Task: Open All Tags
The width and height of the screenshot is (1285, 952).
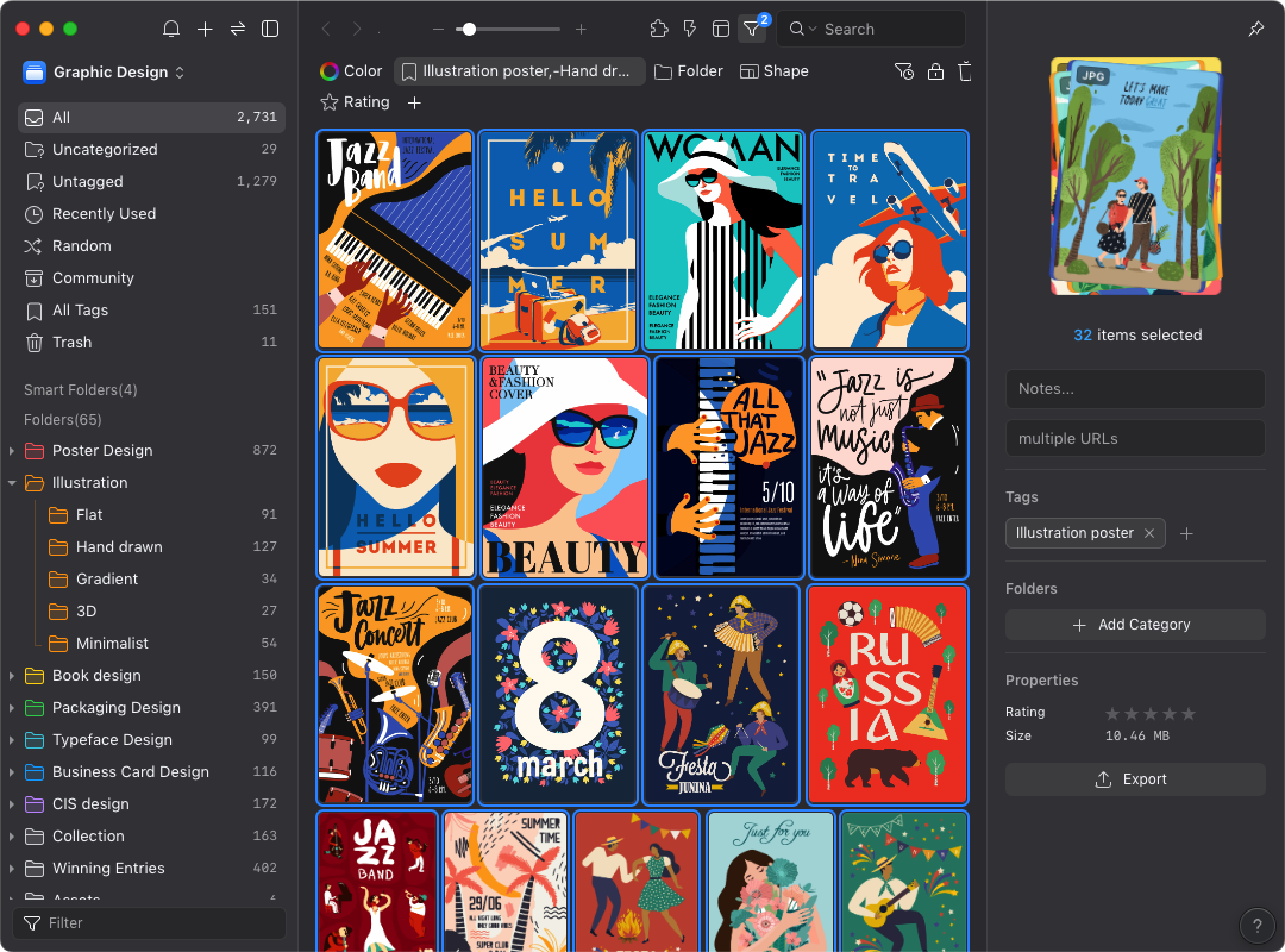Action: tap(151, 310)
